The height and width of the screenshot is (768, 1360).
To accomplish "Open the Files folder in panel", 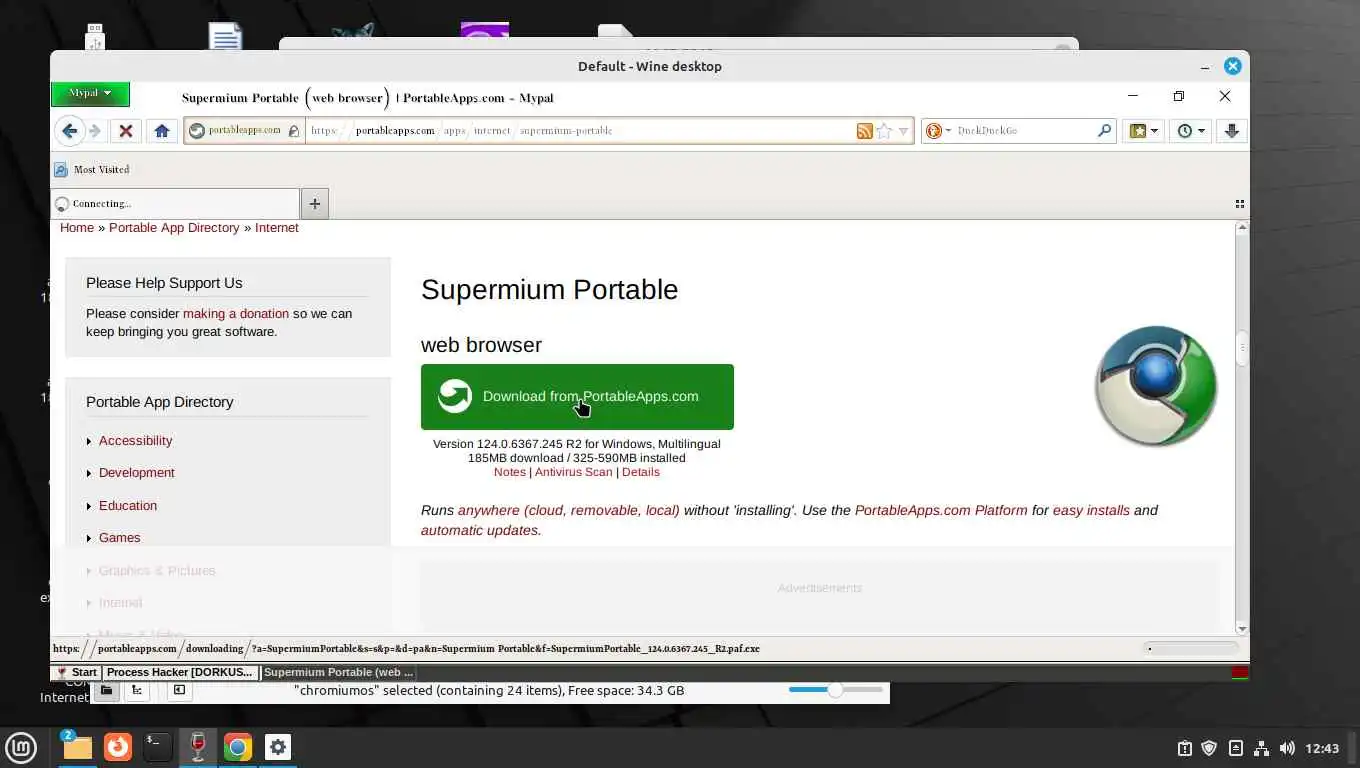I will click(x=77, y=747).
